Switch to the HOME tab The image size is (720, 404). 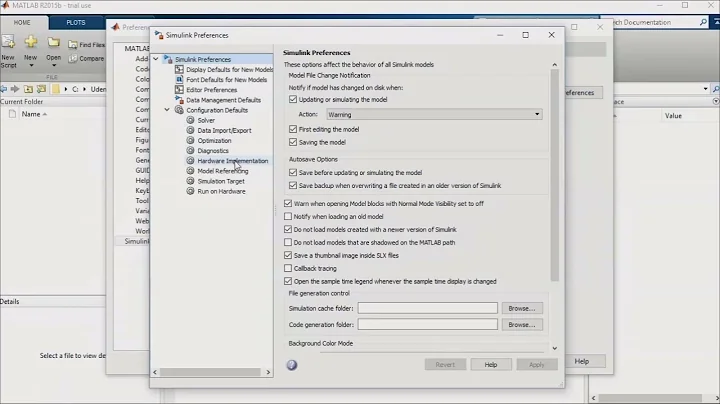tap(22, 22)
